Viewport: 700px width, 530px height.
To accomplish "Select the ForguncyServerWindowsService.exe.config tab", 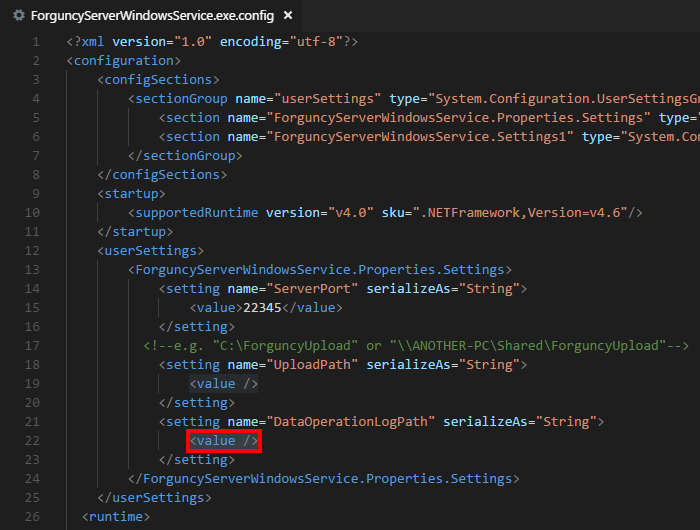I will [152, 16].
